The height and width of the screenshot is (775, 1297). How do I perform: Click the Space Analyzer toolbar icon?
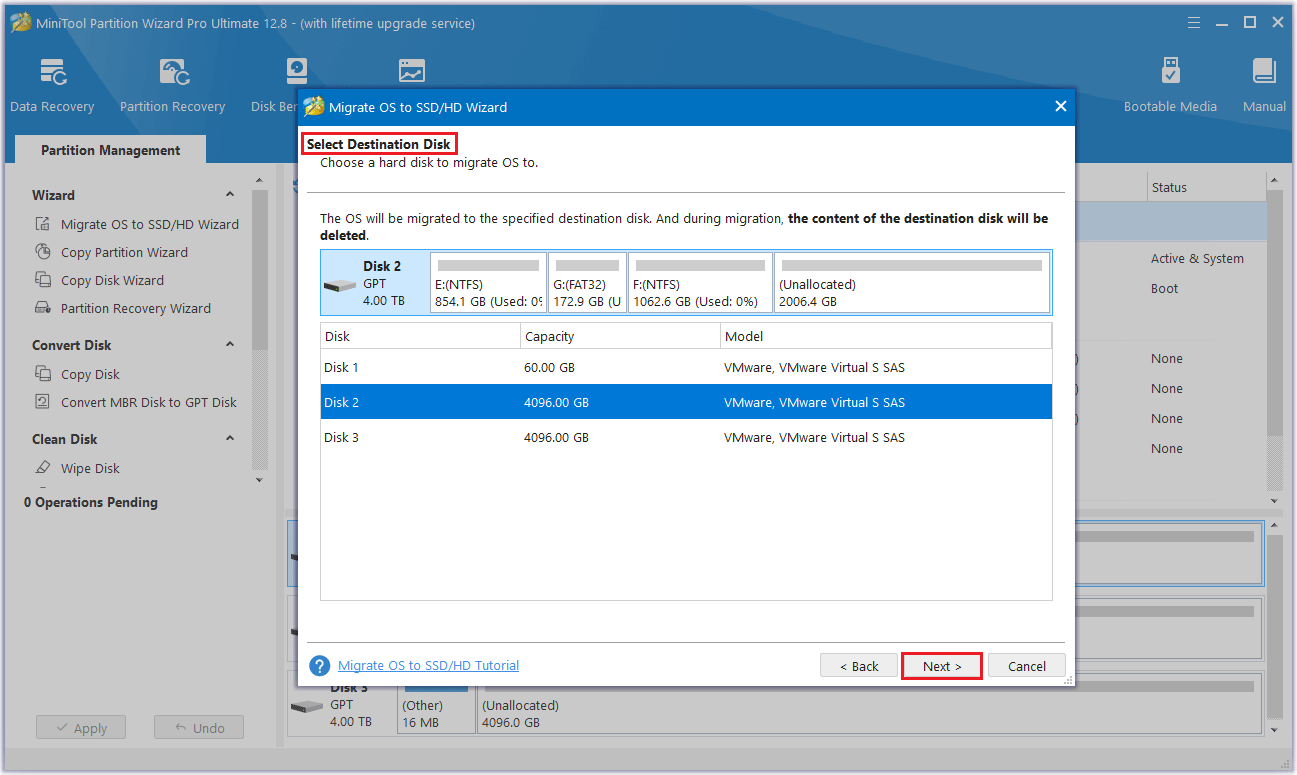point(411,72)
